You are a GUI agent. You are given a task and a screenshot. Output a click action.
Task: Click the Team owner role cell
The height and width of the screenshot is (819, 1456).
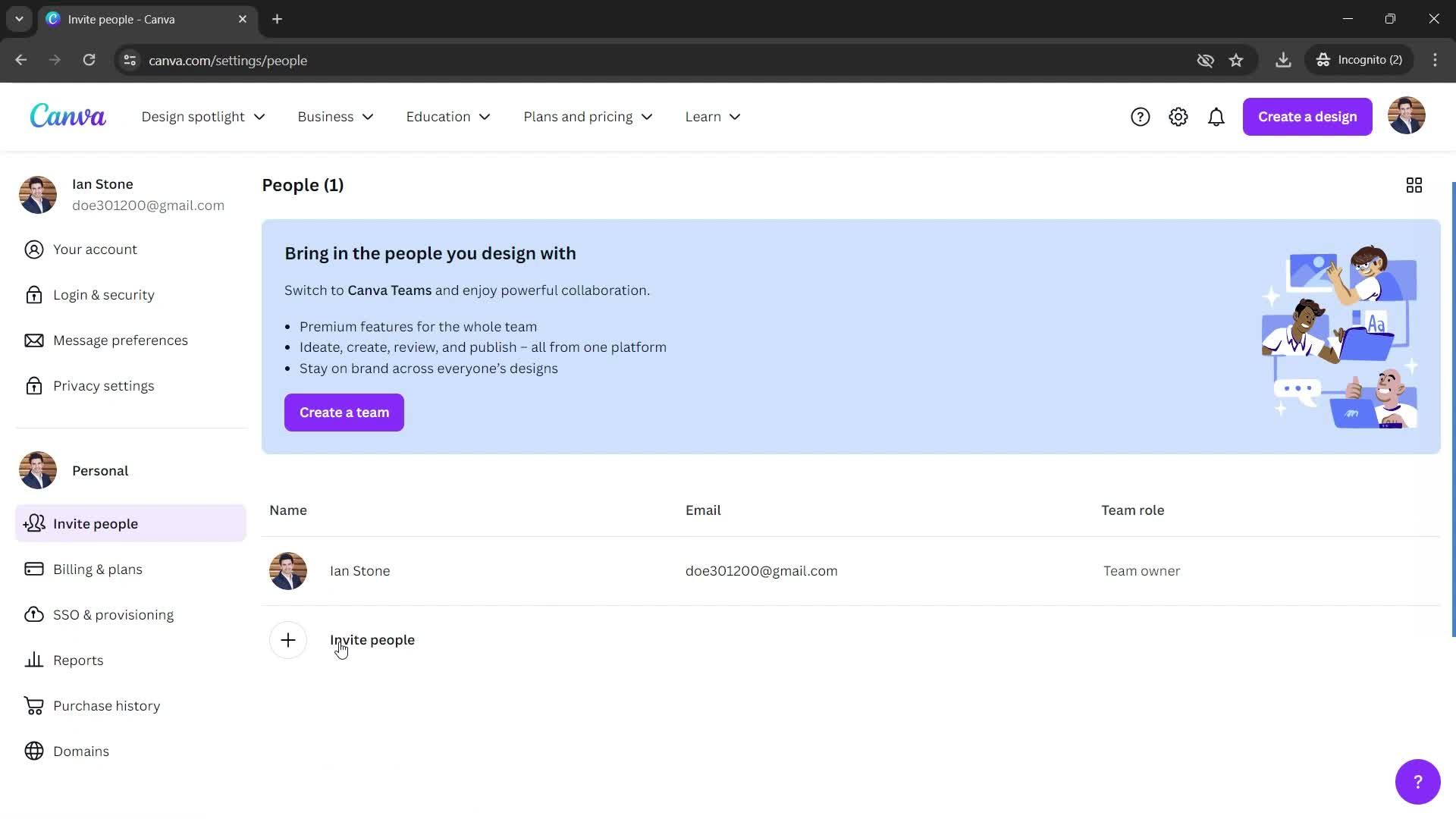[1141, 571]
